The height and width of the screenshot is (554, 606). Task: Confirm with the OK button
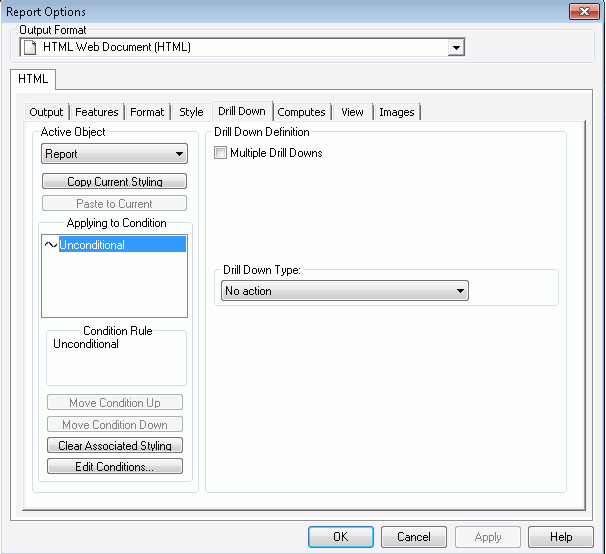[x=341, y=537]
